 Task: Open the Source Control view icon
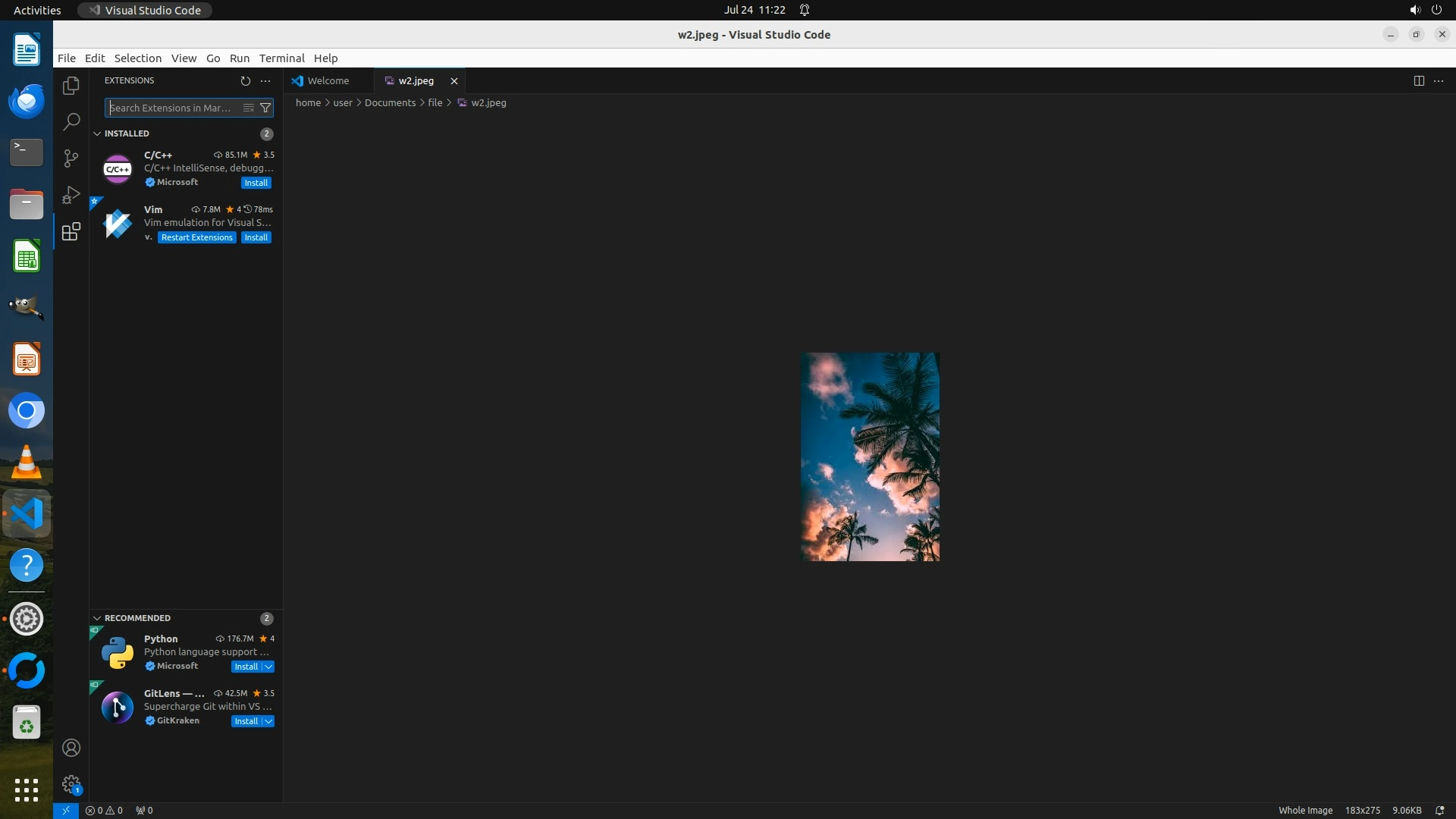(71, 158)
